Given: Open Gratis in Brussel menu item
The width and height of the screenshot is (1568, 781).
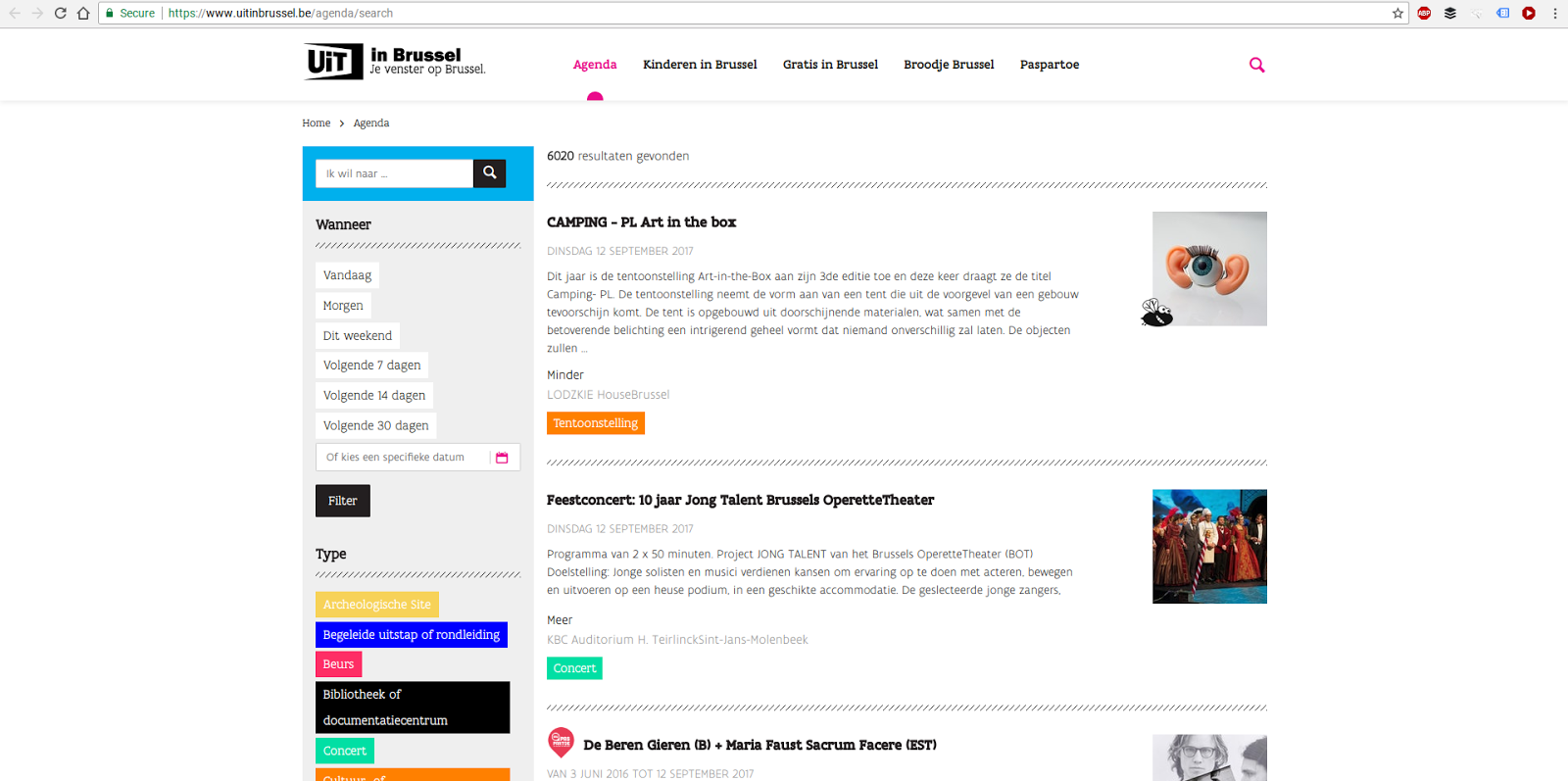Looking at the screenshot, I should coord(830,65).
